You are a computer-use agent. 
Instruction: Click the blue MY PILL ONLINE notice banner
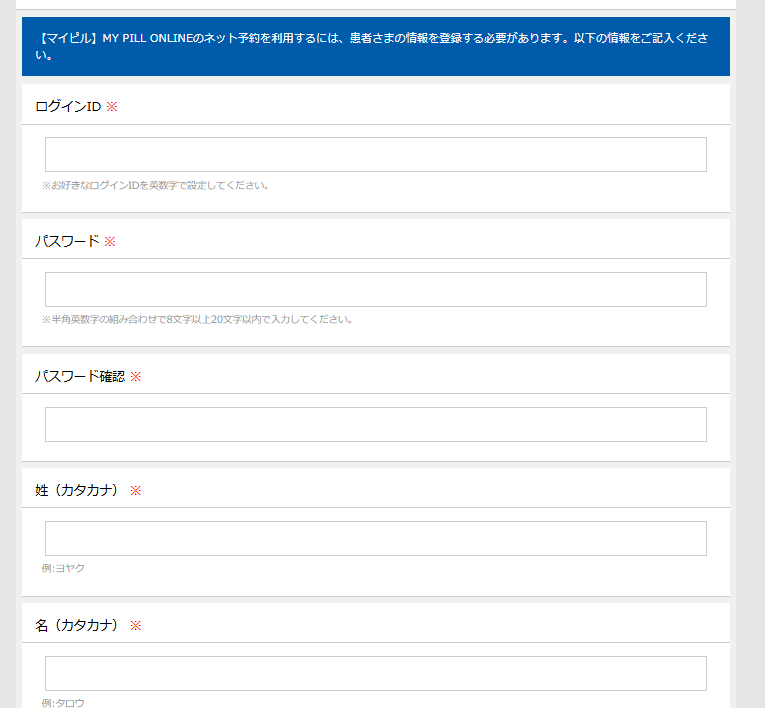tap(375, 46)
